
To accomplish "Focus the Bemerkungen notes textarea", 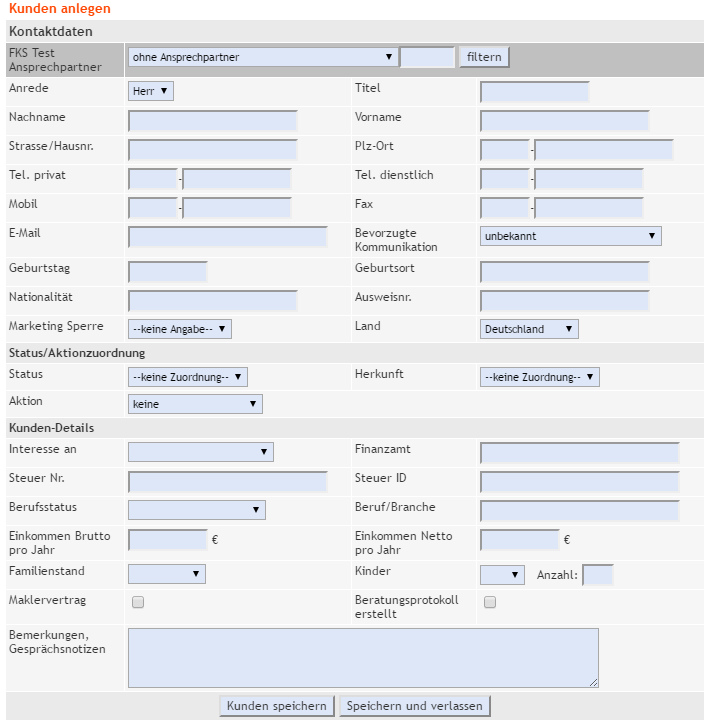I will 363,657.
